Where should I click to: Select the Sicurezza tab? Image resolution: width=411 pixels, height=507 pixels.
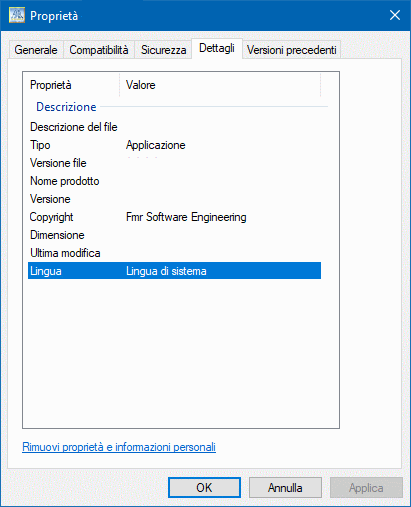tap(163, 50)
